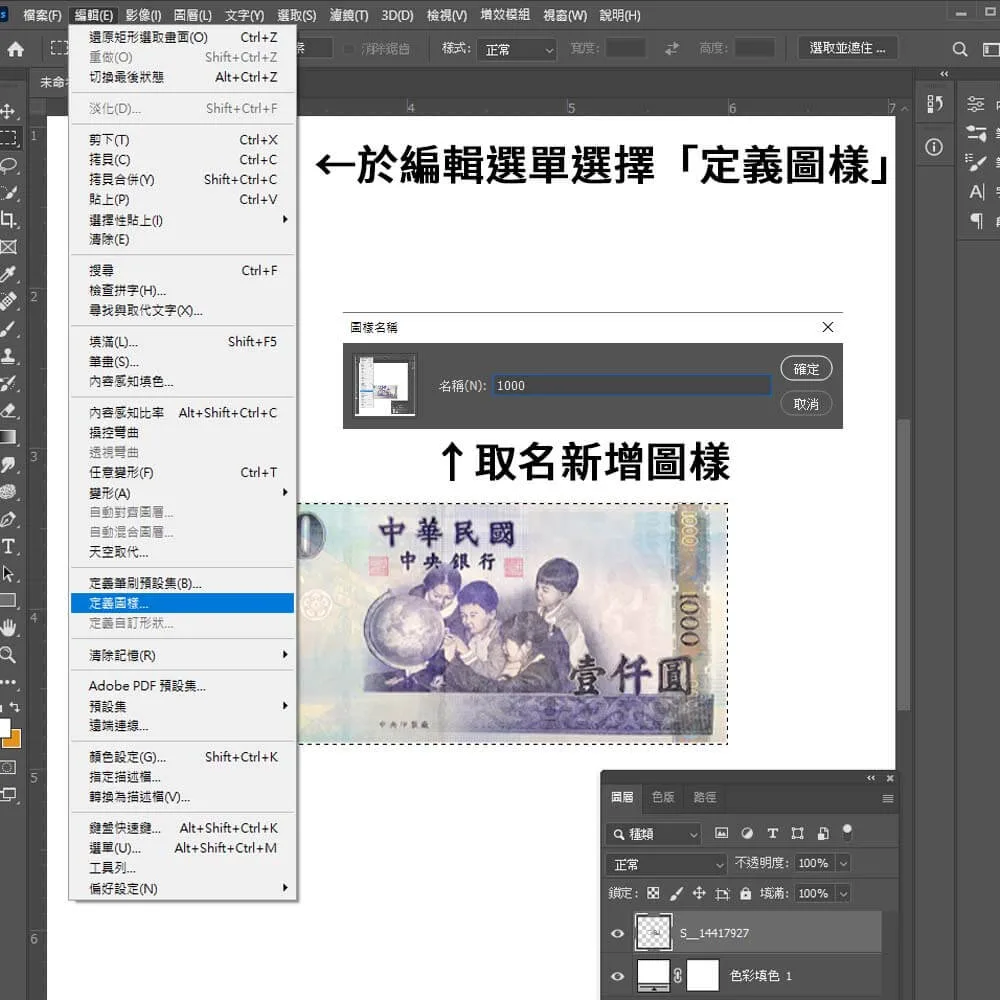Hide the S__14417927 layer
The width and height of the screenshot is (1000, 1000).
click(617, 933)
